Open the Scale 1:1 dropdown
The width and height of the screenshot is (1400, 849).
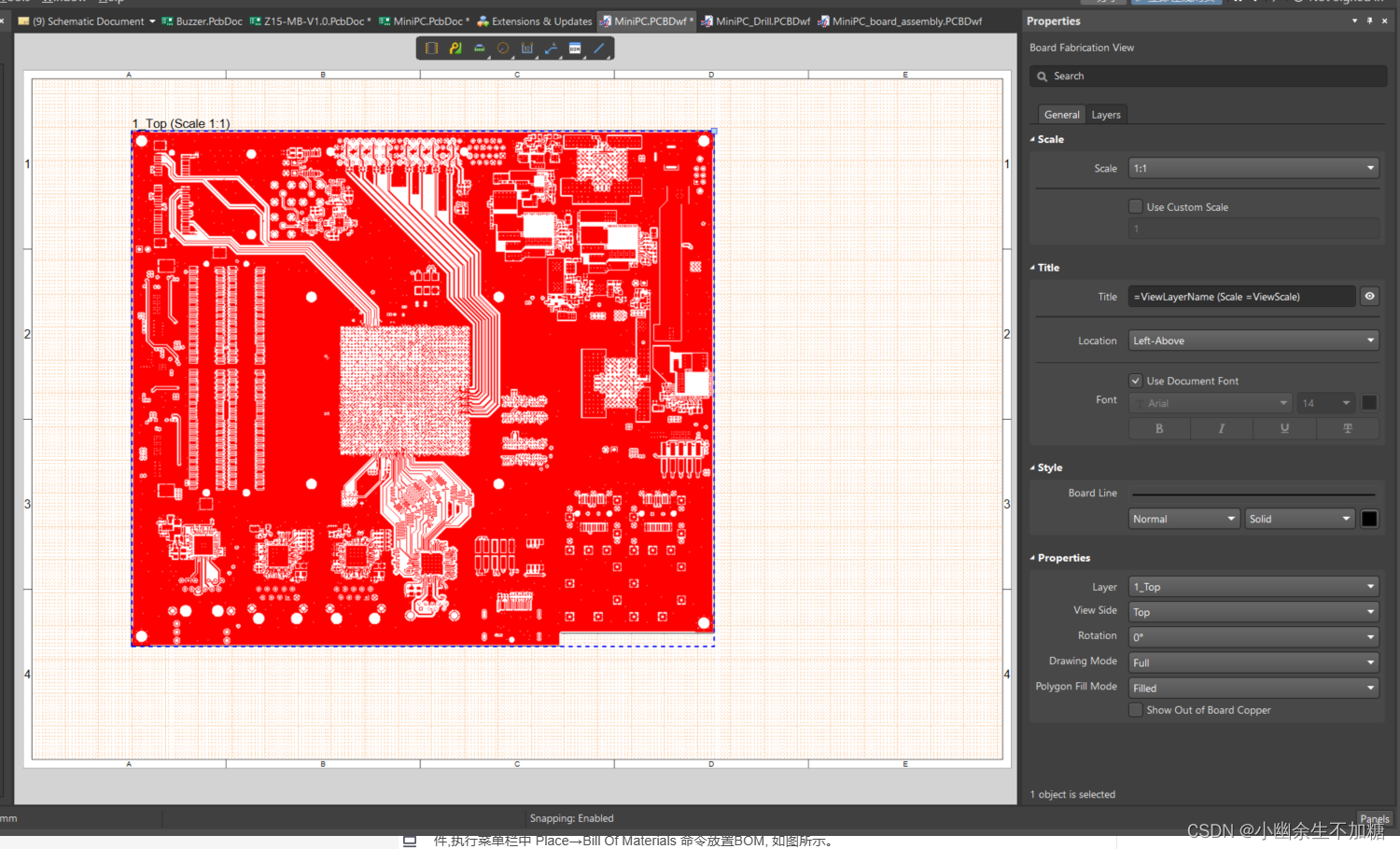coord(1253,169)
